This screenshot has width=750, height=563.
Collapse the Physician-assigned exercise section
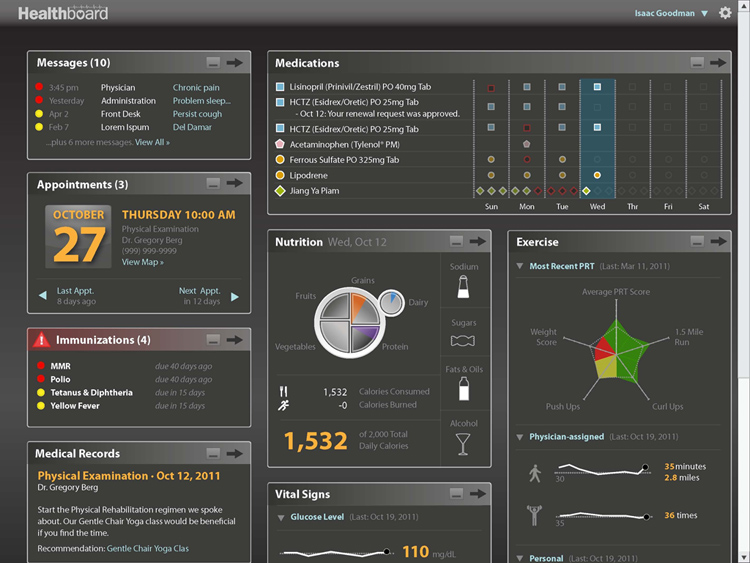point(519,437)
